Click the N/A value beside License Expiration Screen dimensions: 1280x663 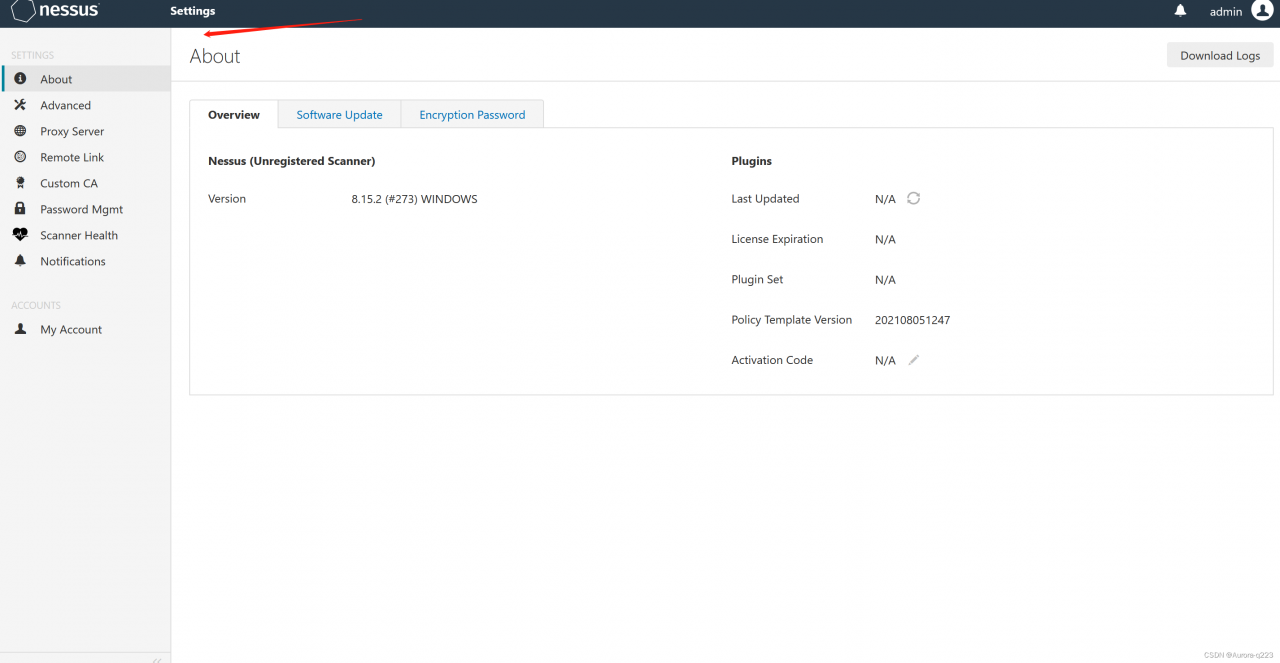(885, 240)
